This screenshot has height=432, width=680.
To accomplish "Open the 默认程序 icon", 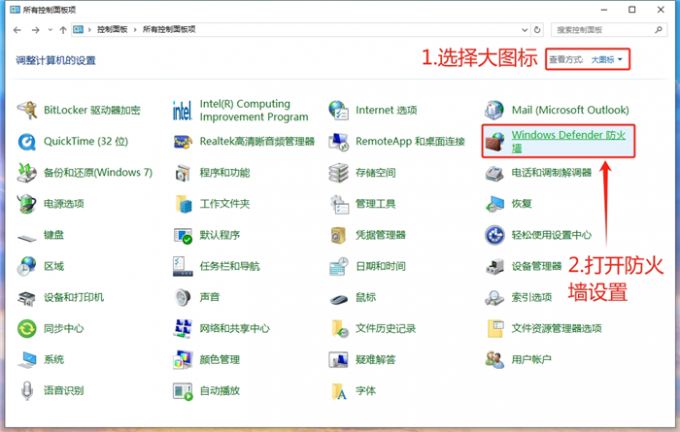I will tap(182, 235).
